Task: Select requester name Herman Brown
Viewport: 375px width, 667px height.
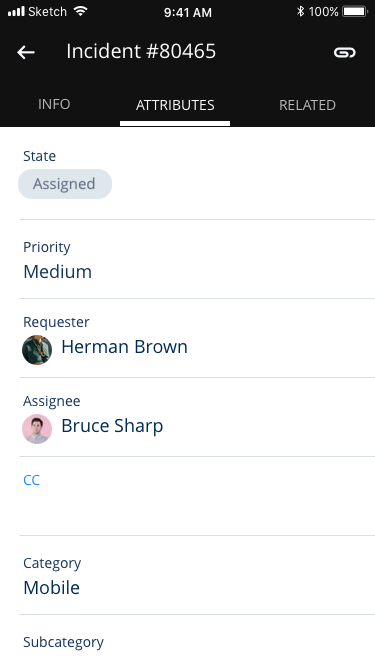Action: [x=124, y=347]
